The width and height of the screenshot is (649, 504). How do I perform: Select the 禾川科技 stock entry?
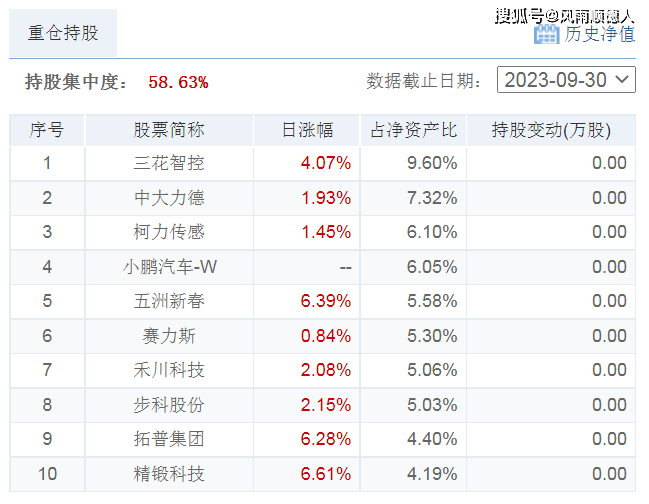click(169, 370)
